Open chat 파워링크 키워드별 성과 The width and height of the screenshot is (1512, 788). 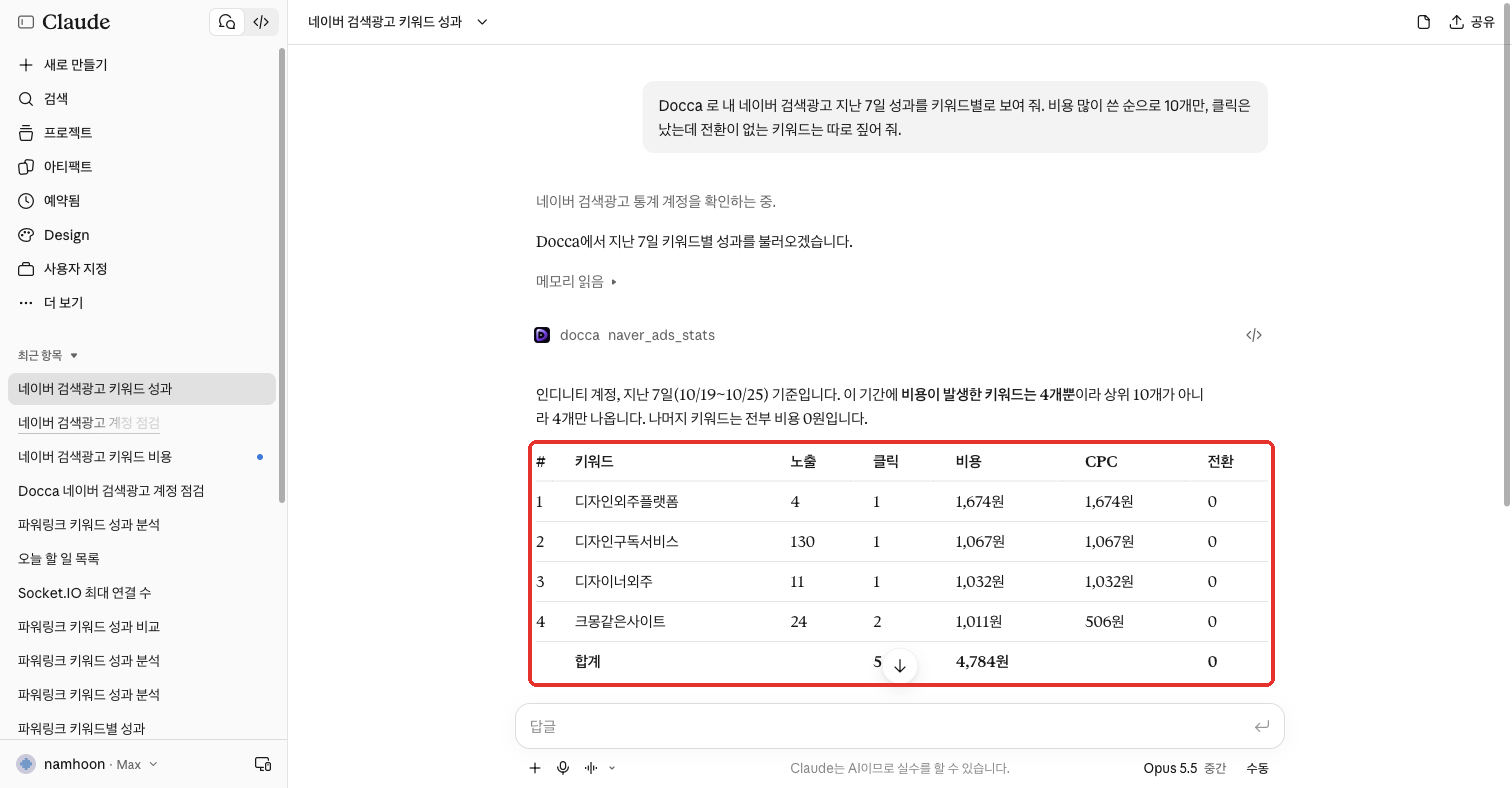(x=142, y=729)
